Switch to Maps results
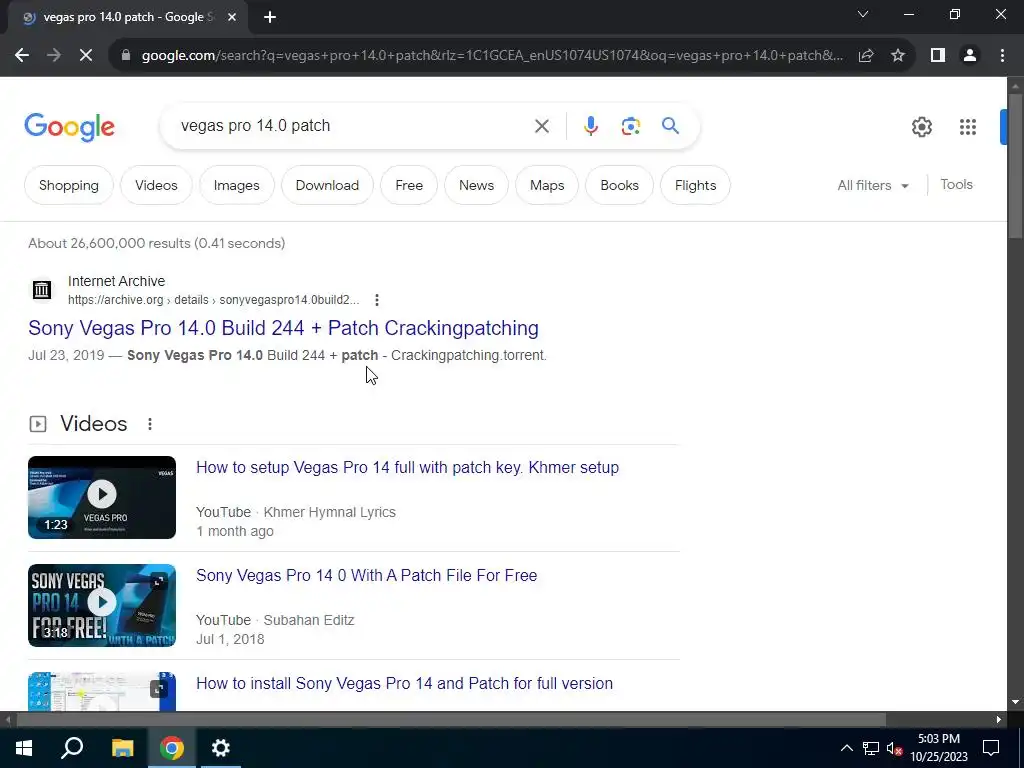The width and height of the screenshot is (1024, 768). (x=547, y=185)
